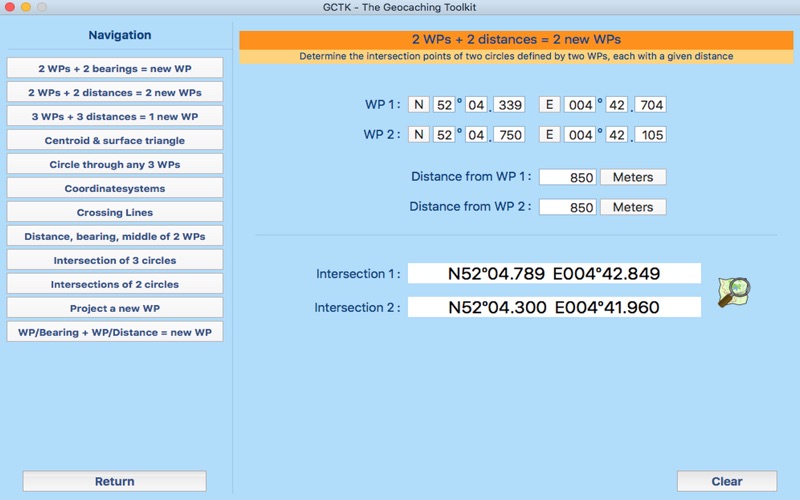Click Distance from WP 1 value field
Screen dimensions: 800x500
point(568,177)
